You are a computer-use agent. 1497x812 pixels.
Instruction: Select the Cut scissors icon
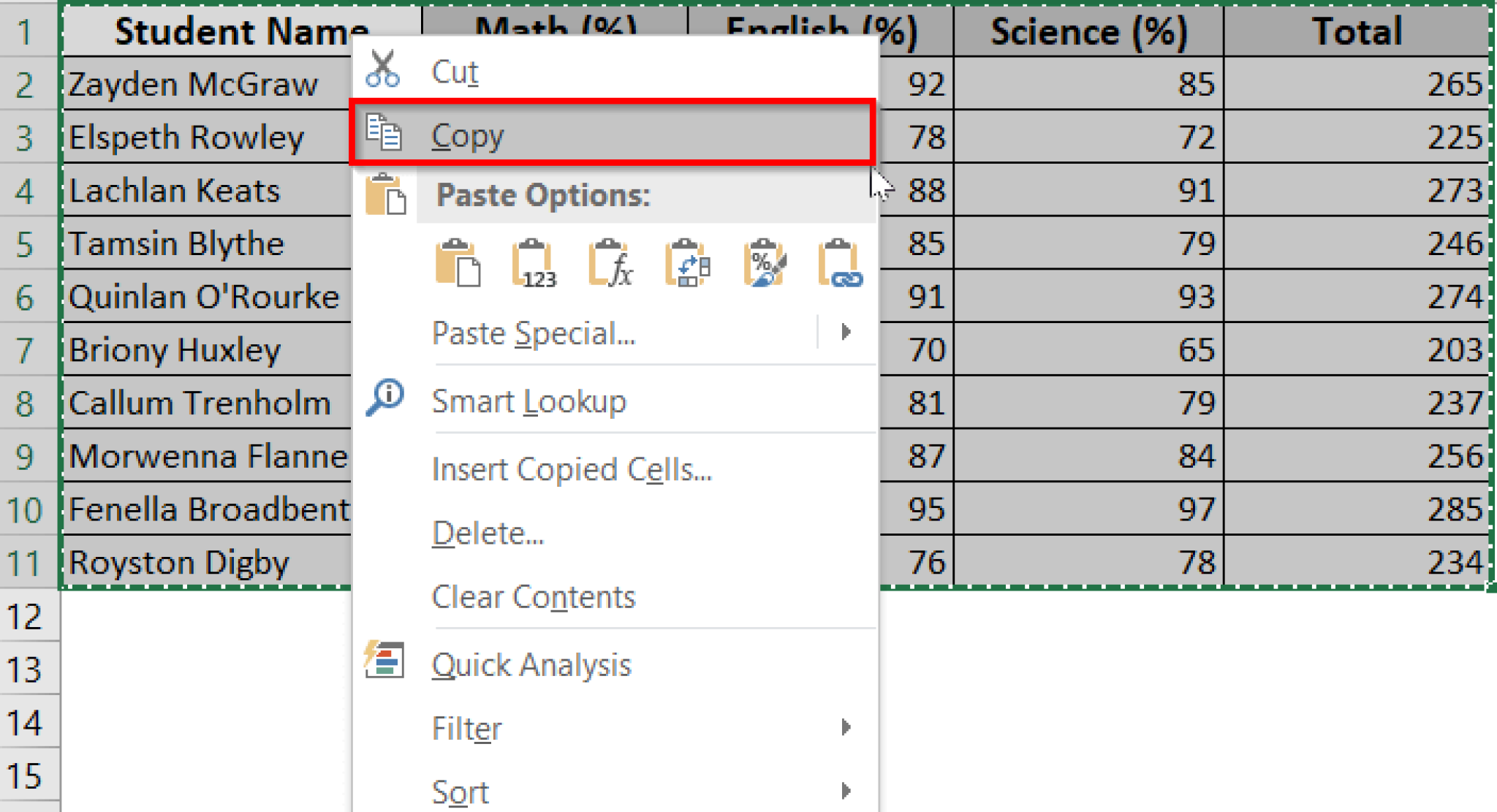385,71
